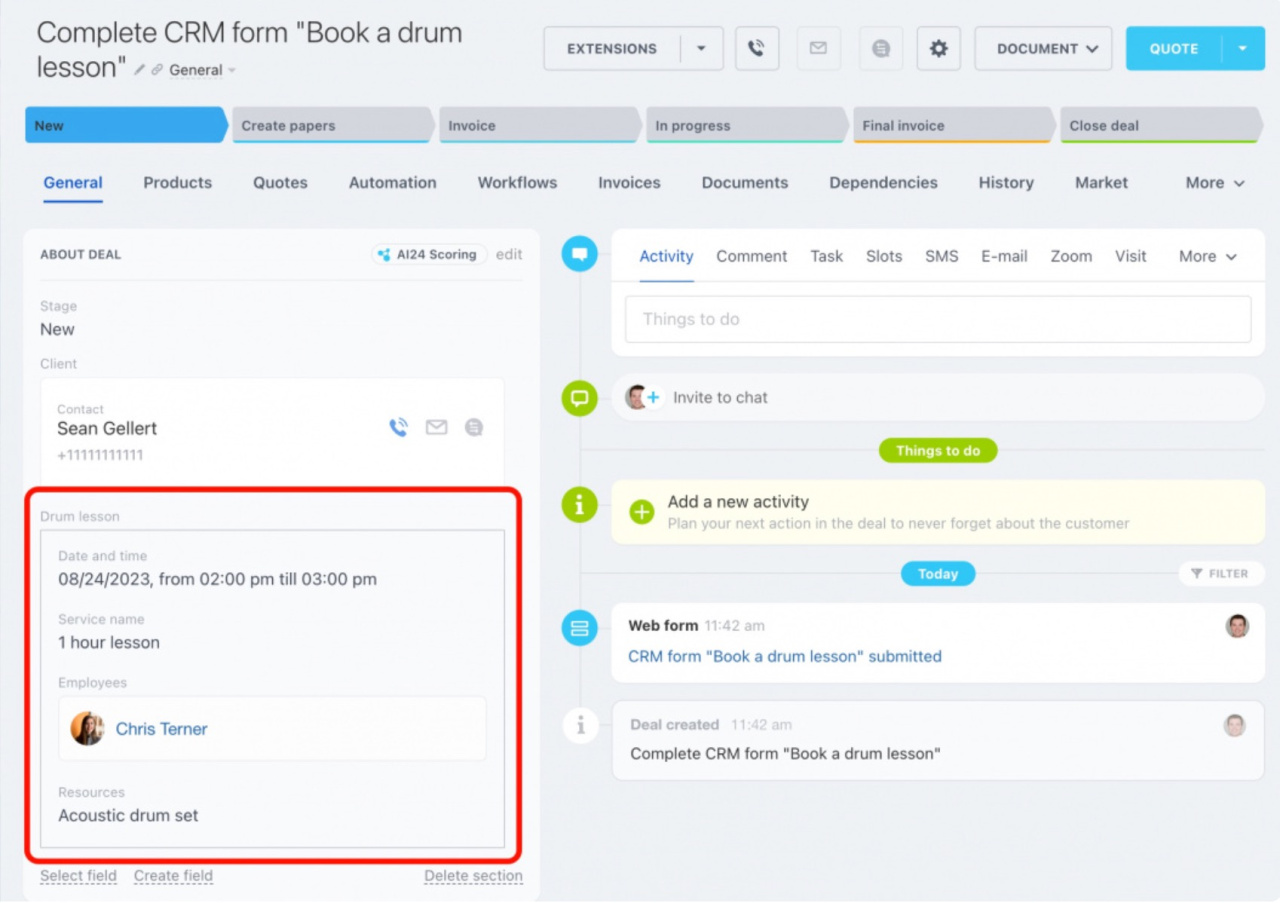Click the Things to do input field
Image resolution: width=1280 pixels, height=903 pixels.
(937, 319)
